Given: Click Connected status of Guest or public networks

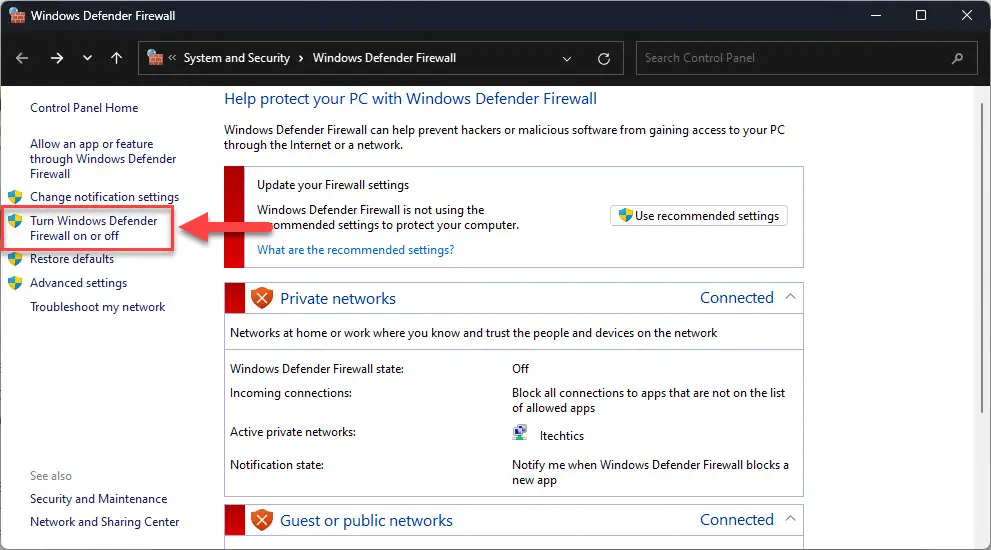Looking at the screenshot, I should pyautogui.click(x=736, y=520).
